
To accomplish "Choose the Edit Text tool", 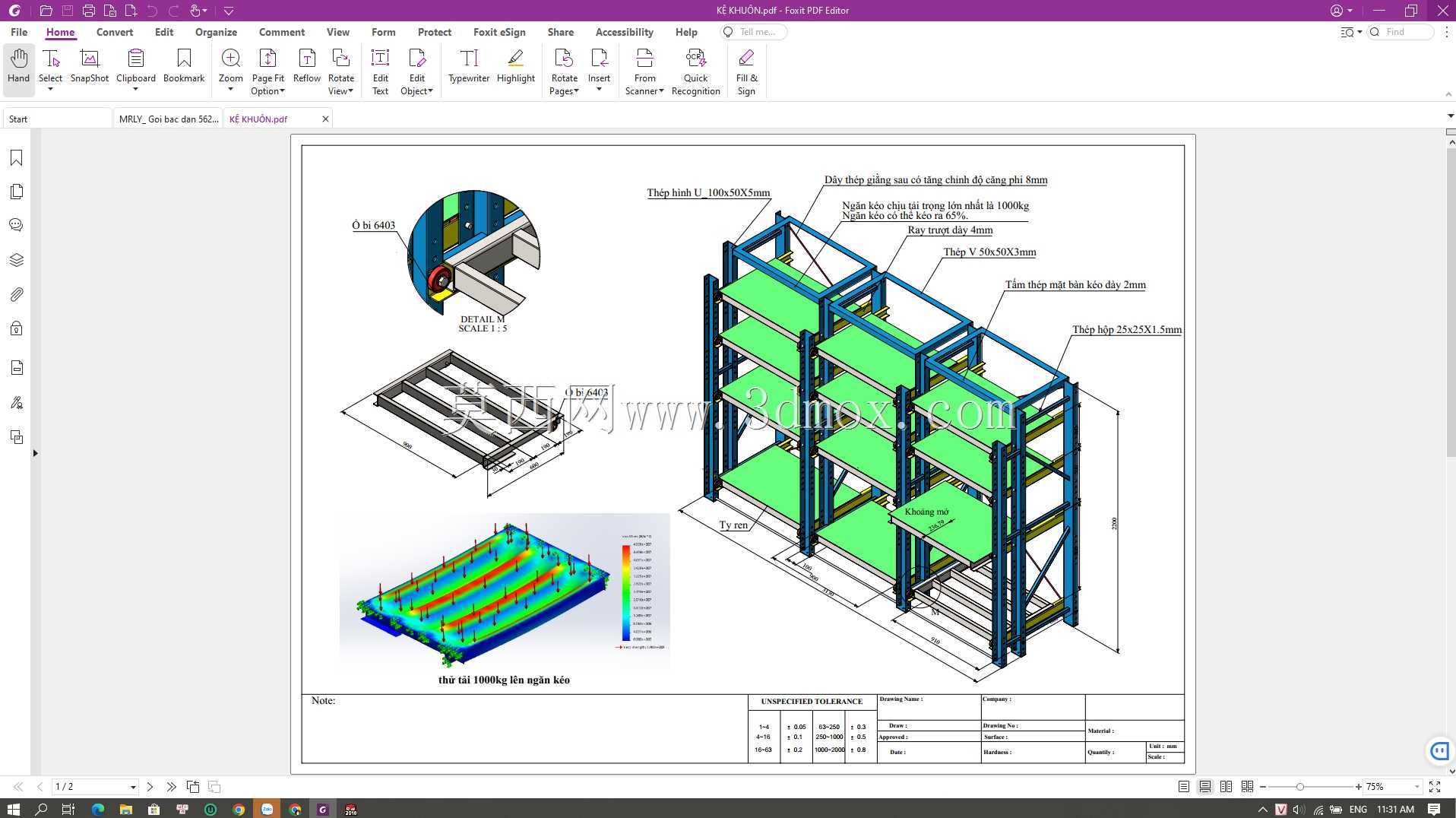I will point(380,71).
